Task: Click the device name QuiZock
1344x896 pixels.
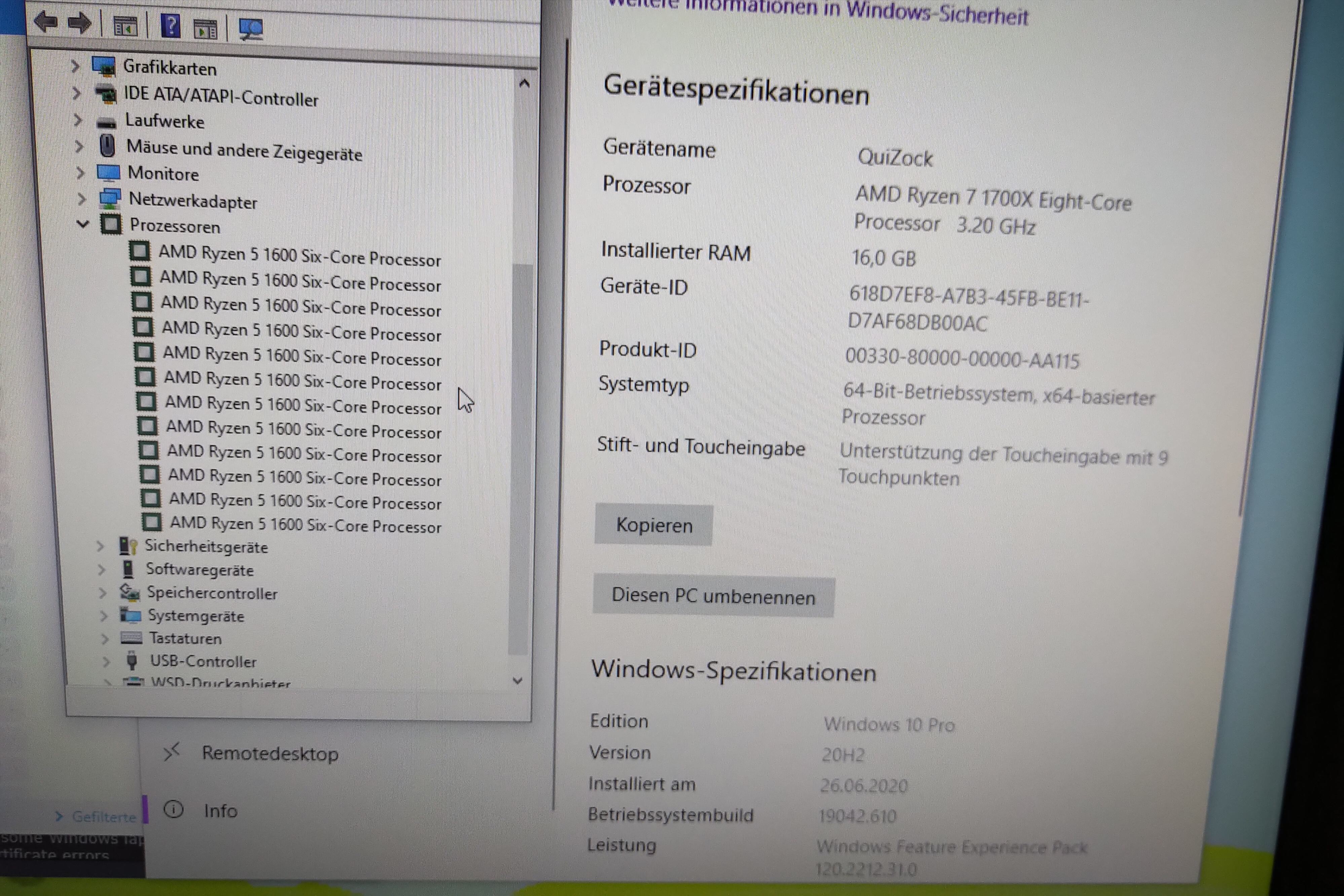Action: coord(895,157)
